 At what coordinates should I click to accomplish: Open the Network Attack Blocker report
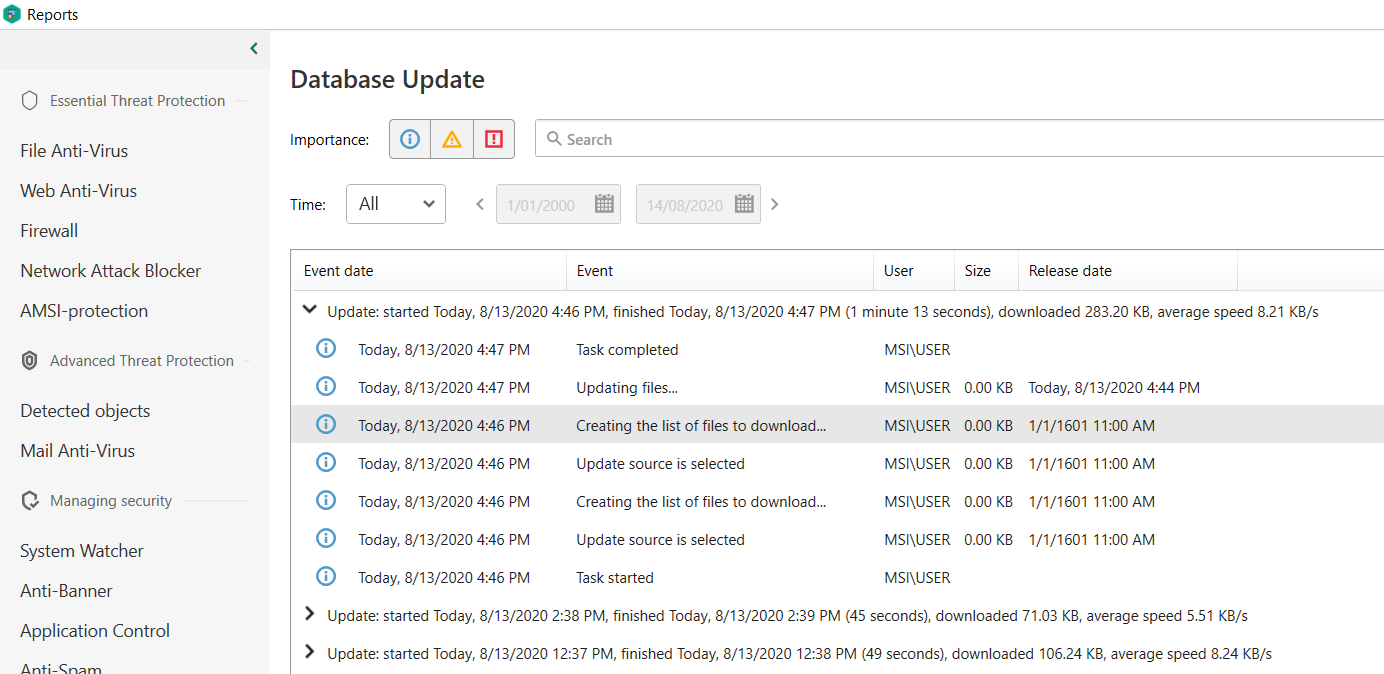point(110,271)
